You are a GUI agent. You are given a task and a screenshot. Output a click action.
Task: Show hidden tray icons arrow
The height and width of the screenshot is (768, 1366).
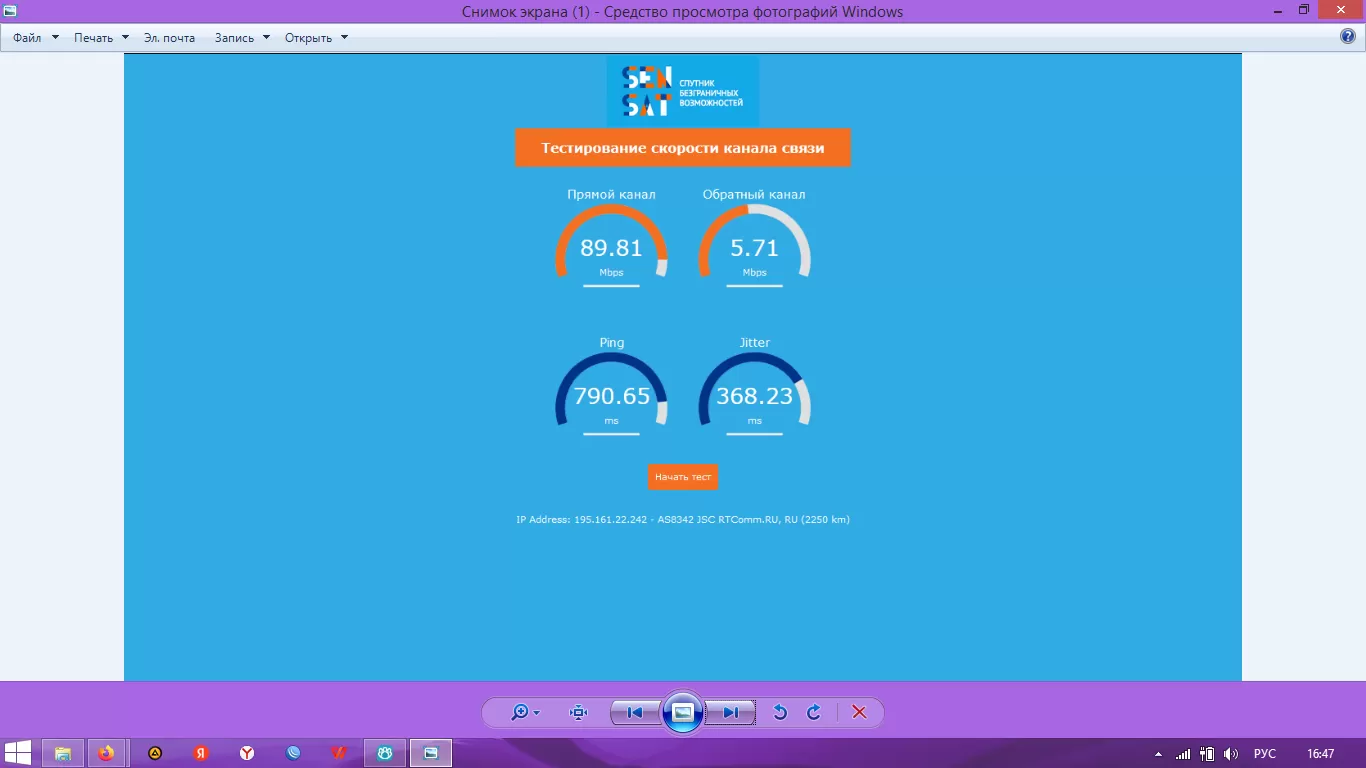tap(1159, 754)
